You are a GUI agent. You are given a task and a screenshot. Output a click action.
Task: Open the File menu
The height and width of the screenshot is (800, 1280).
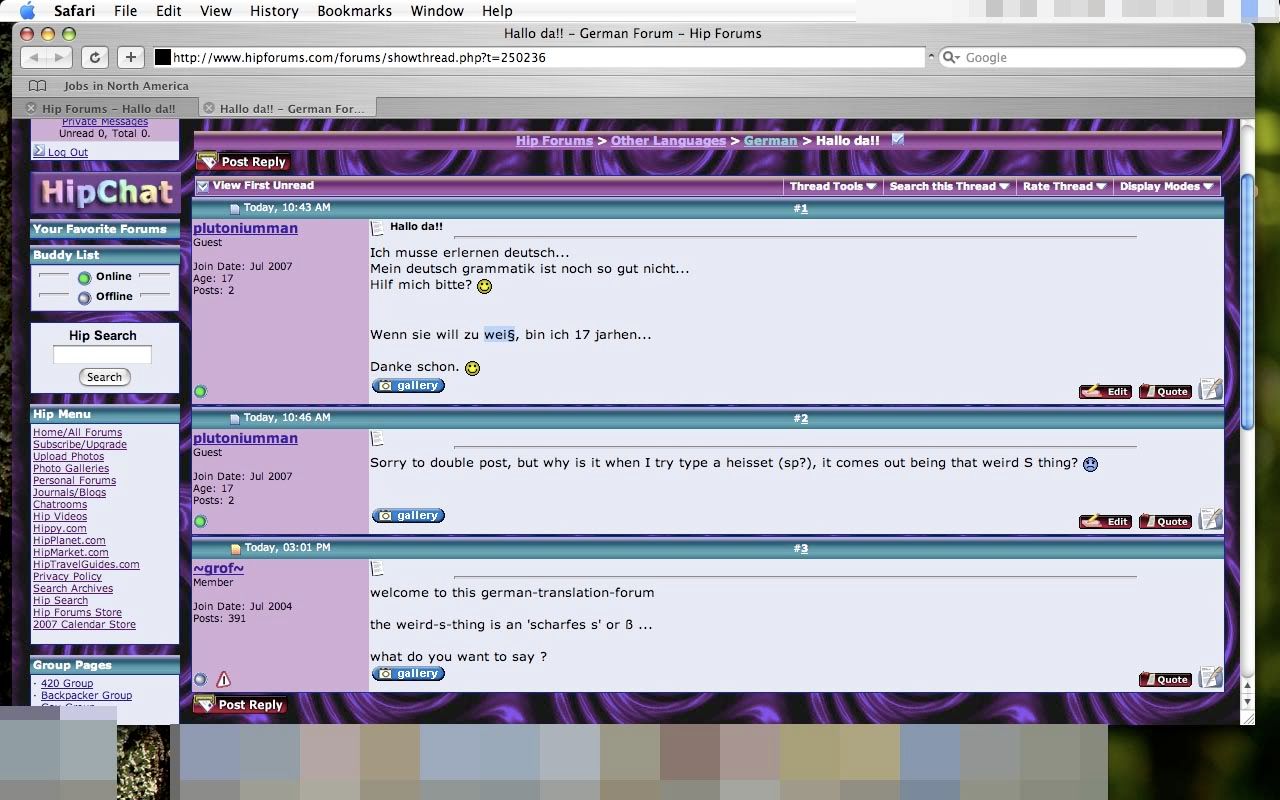click(x=126, y=11)
